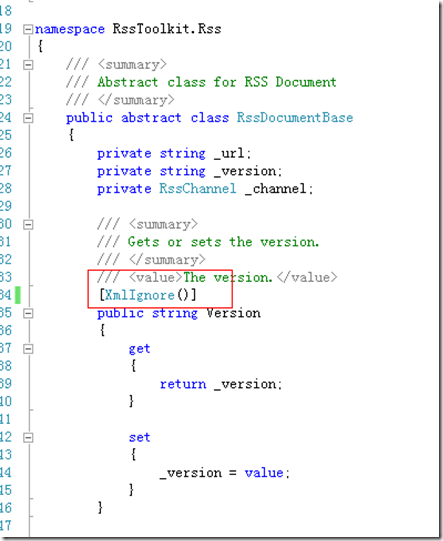Click the set keyword
Image resolution: width=443 pixels, height=541 pixels.
pyautogui.click(x=139, y=437)
